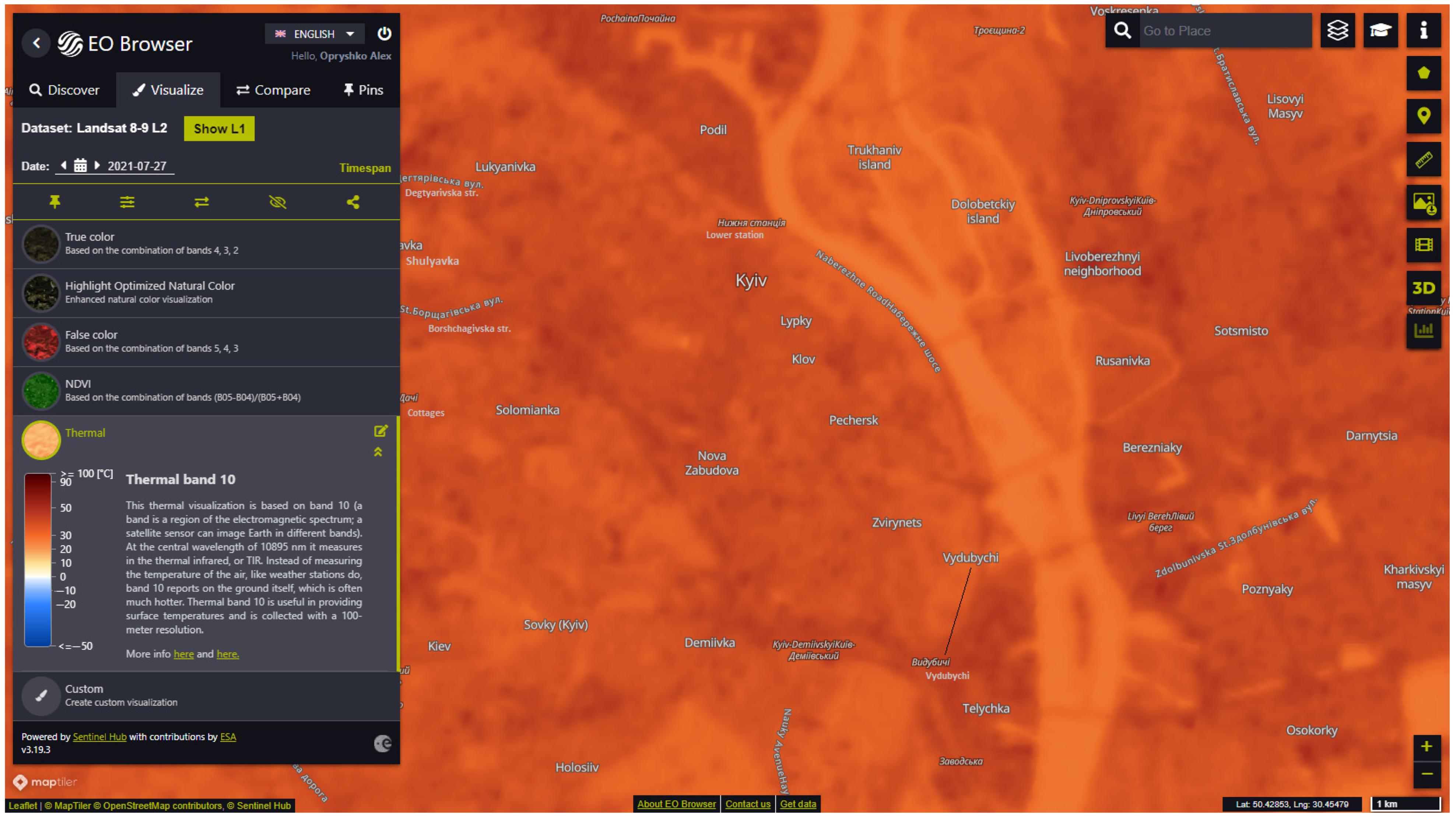The width and height of the screenshot is (1456, 817).
Task: Collapse the Thermal layer description
Action: [x=378, y=452]
